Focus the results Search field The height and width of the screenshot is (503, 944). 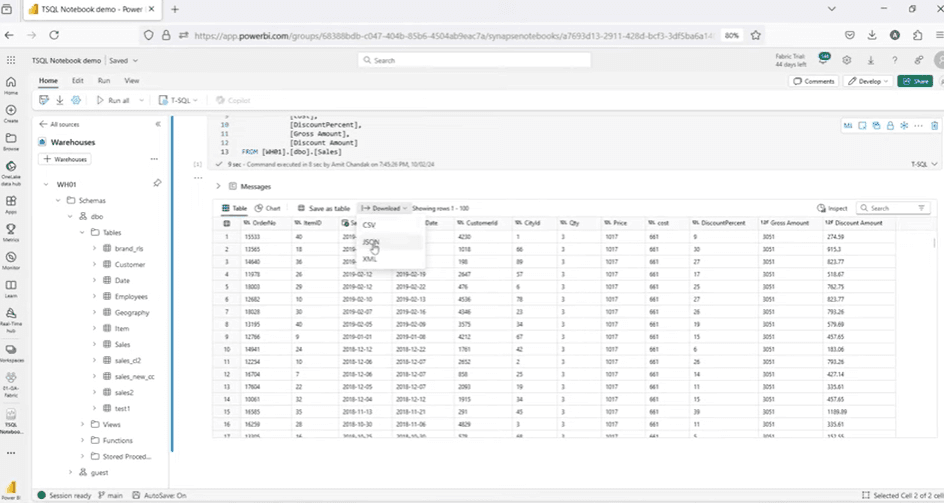[893, 208]
